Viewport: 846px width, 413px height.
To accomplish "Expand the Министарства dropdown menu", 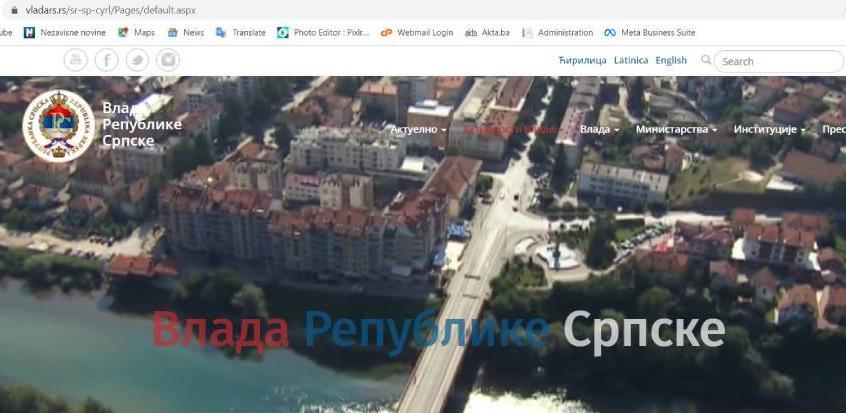I will tap(677, 130).
